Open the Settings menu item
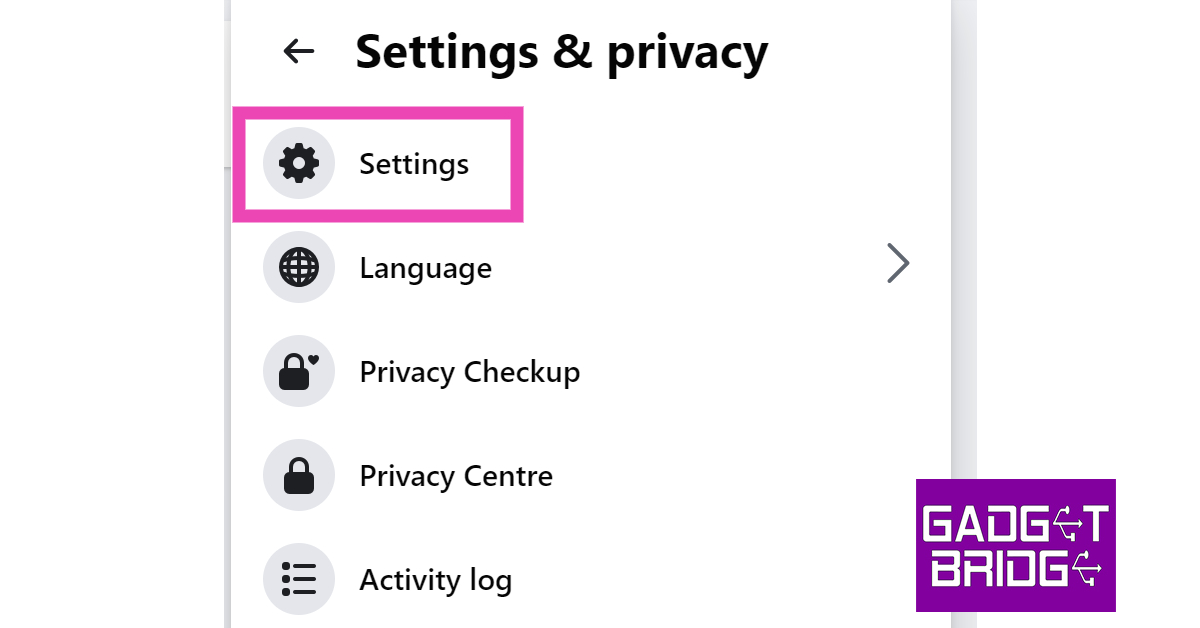Viewport: 1200px width, 628px height. click(414, 163)
